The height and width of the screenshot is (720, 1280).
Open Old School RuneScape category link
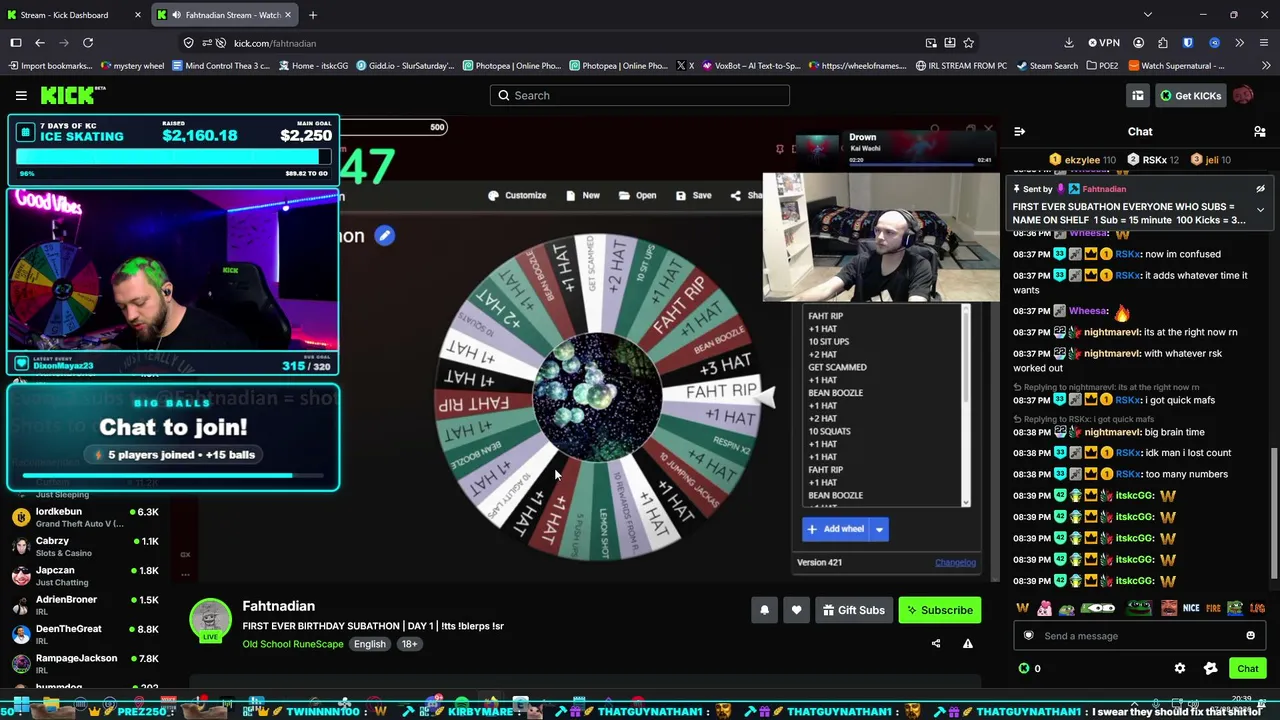293,644
